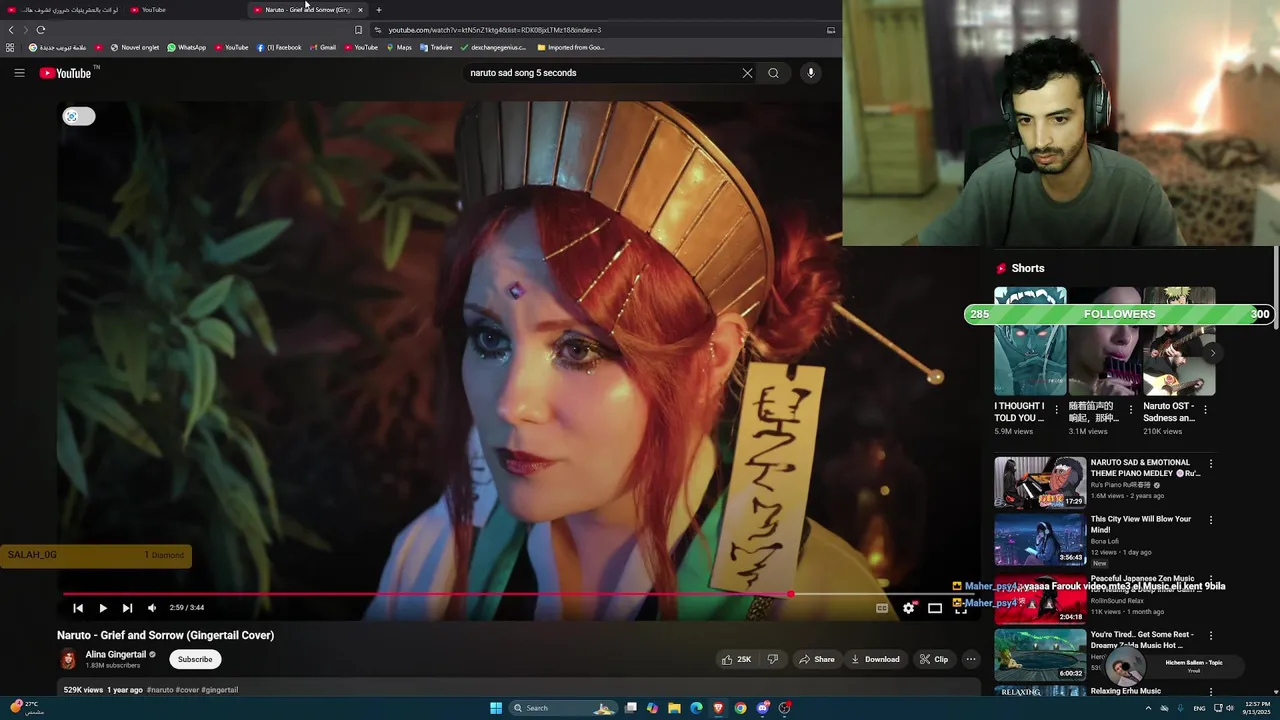Open the Maps bookmark
The height and width of the screenshot is (720, 1280).
pyautogui.click(x=399, y=47)
